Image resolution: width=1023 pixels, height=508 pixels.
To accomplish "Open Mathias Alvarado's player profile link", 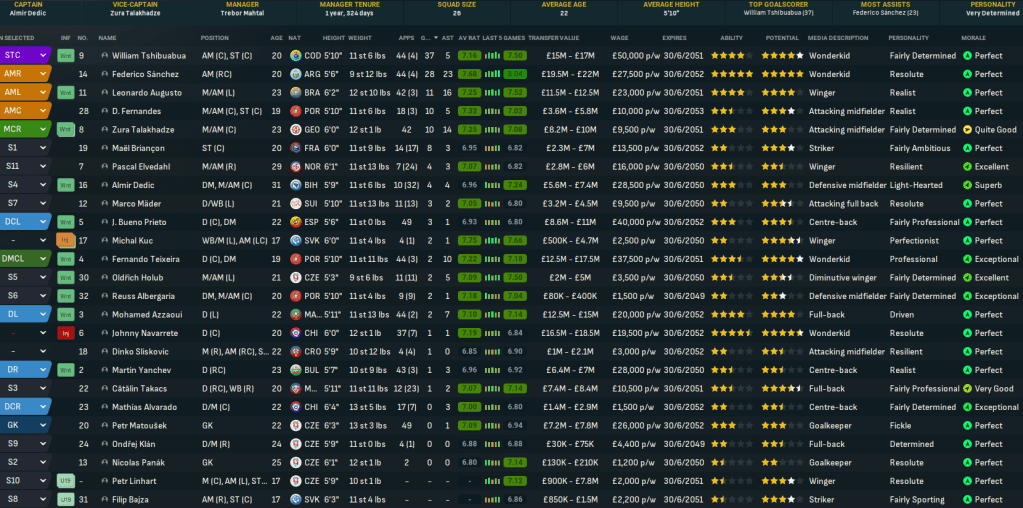I will click(x=145, y=407).
